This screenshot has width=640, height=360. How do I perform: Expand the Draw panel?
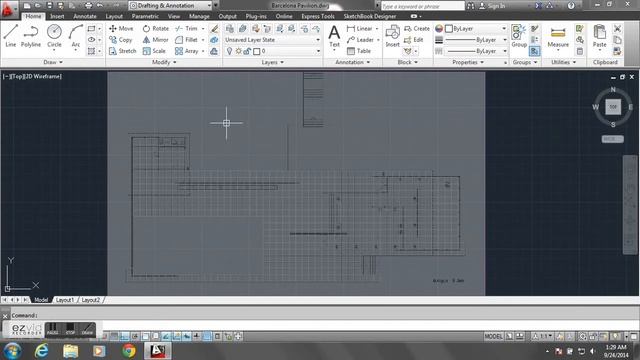[x=53, y=62]
